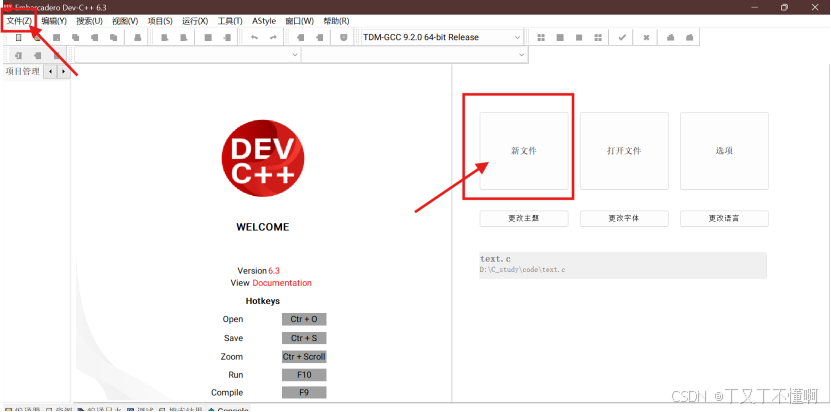Click the 更改主题 button

524,218
